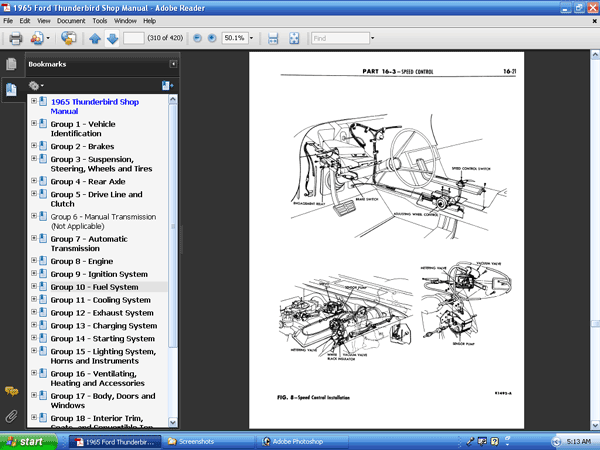Expand the Group 3 - Suspension bookmark
Viewport: 600px width, 450px height.
coord(34,158)
